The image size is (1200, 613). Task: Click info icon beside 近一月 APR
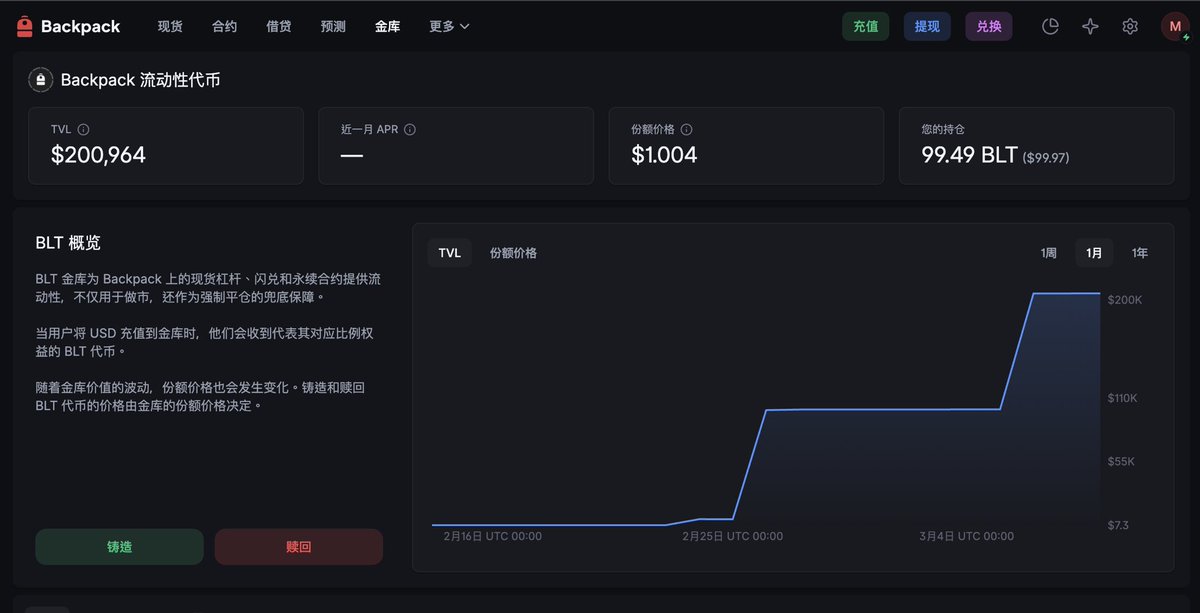[410, 130]
